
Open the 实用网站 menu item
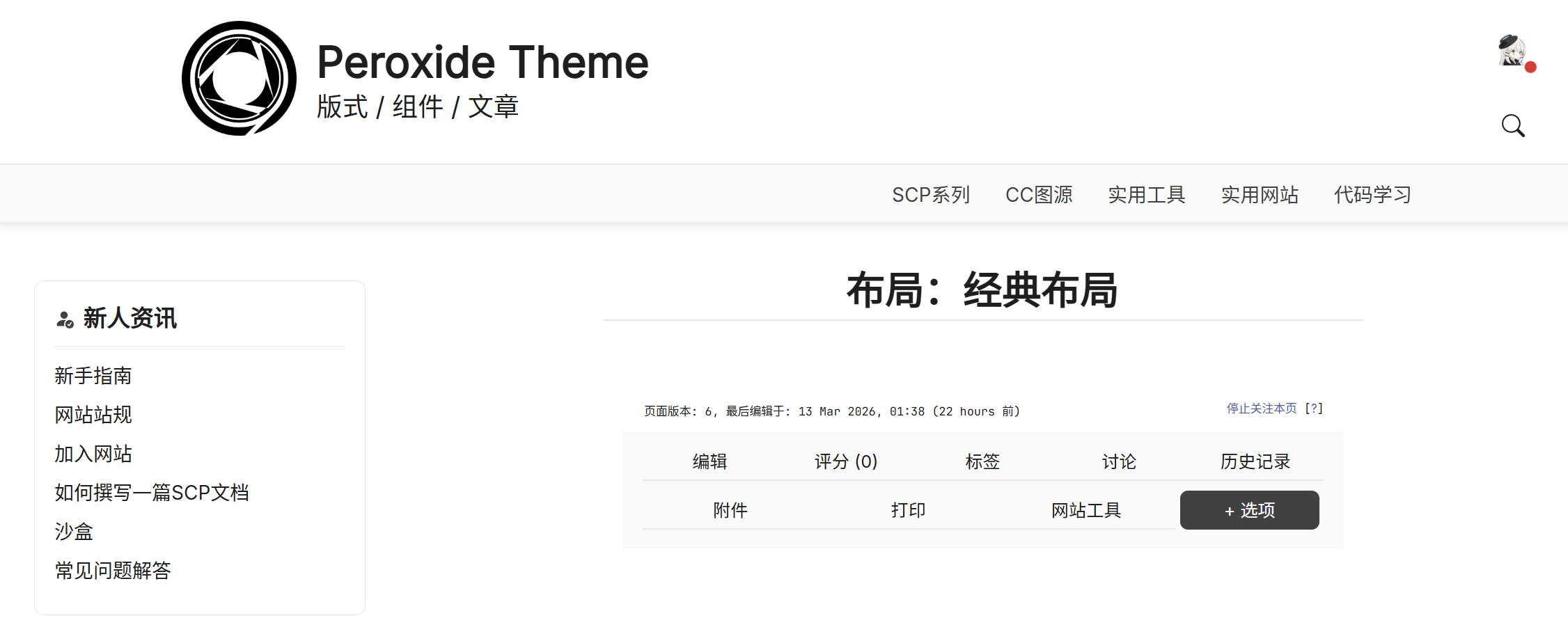point(1260,195)
